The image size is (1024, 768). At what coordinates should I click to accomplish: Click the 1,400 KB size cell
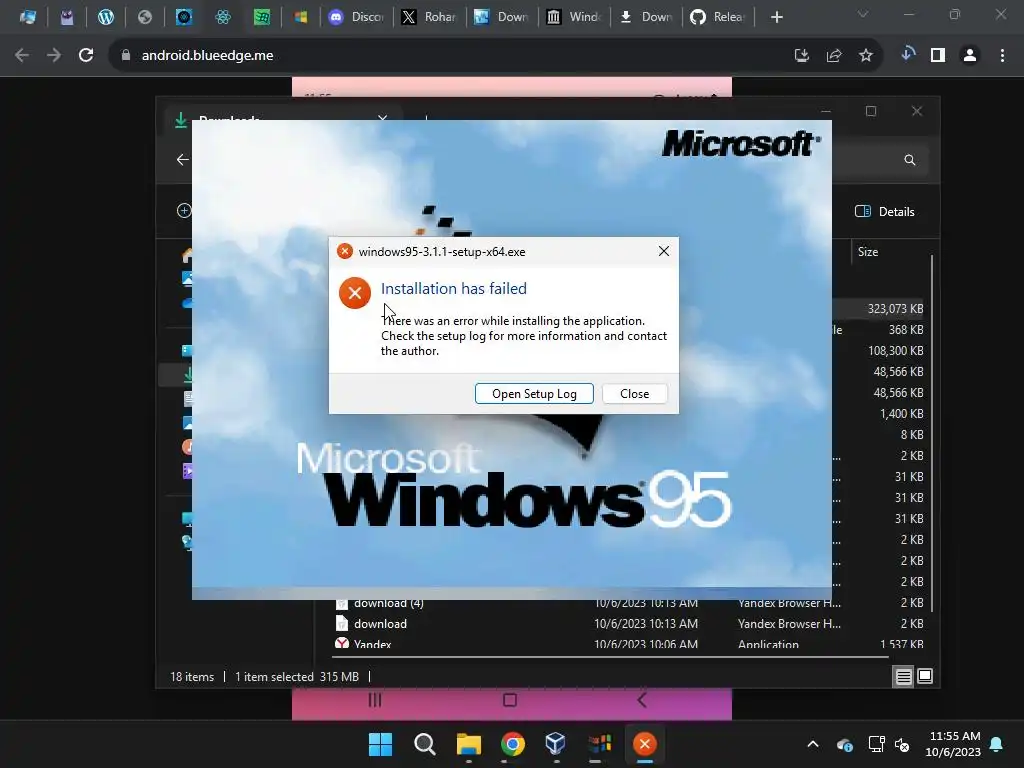tap(901, 413)
